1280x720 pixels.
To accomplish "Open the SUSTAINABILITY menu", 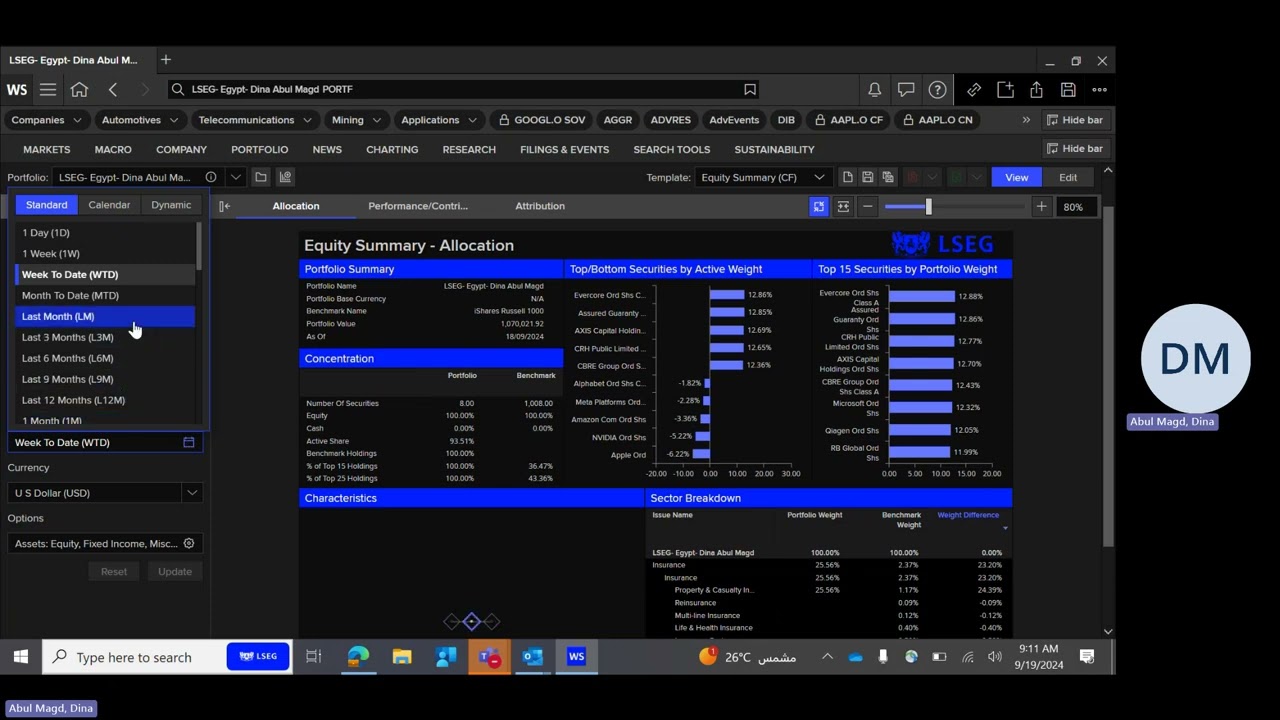I will tap(774, 150).
